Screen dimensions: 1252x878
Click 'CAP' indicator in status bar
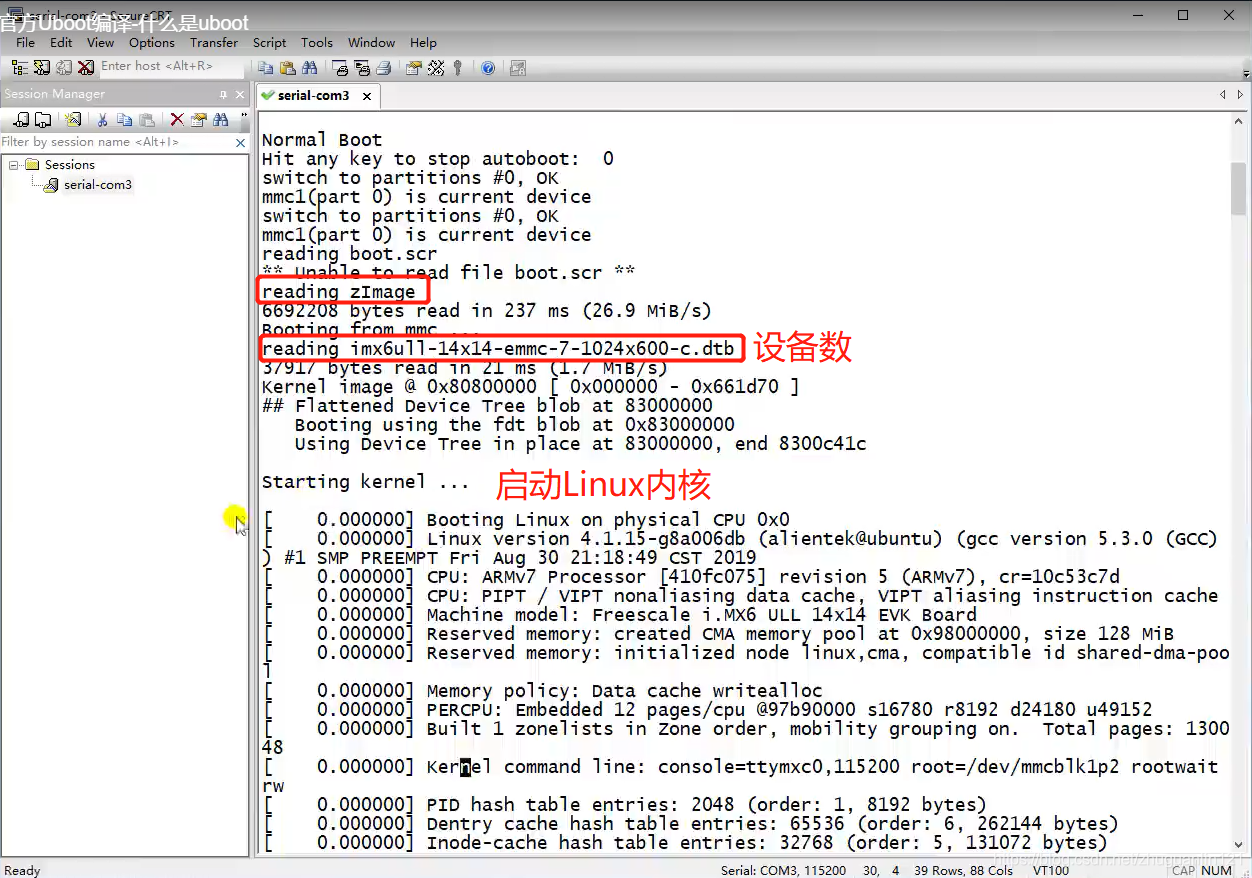coord(1185,870)
